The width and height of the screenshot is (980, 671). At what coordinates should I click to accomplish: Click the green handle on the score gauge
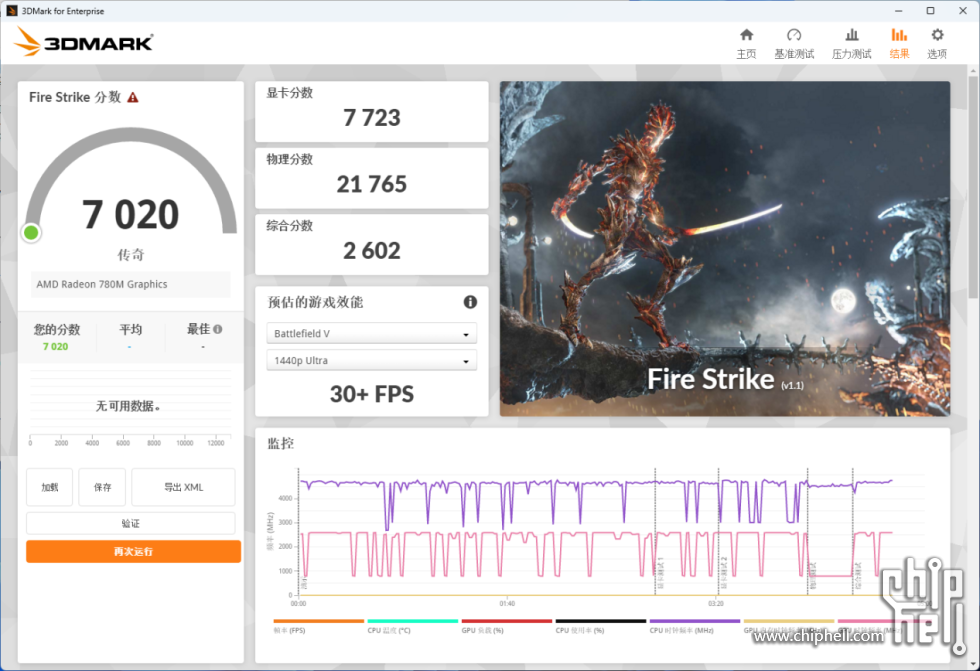31,232
